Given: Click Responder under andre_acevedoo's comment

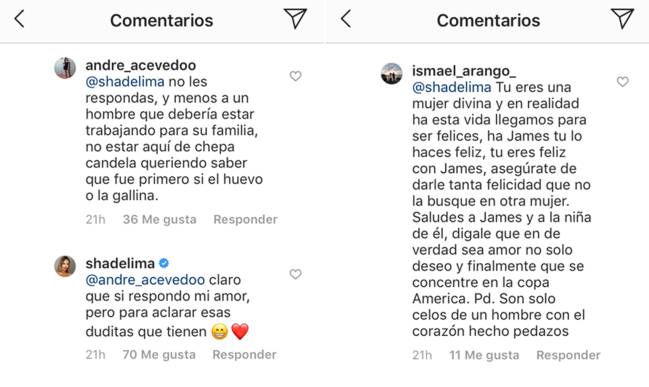Looking at the screenshot, I should tap(245, 219).
